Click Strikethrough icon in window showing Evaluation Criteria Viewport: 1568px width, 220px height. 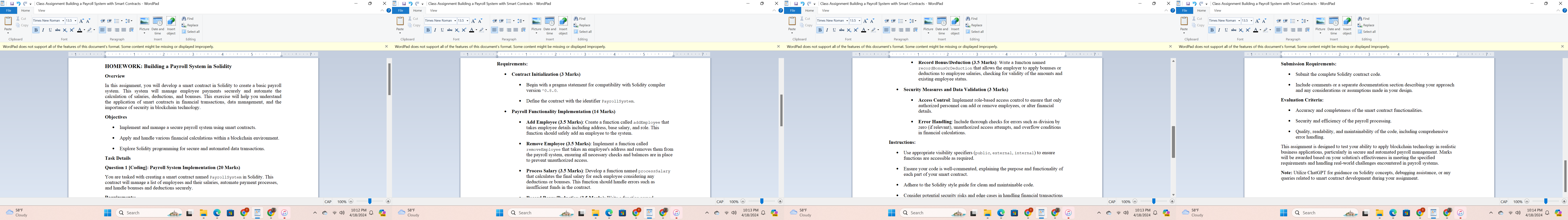click(1234, 30)
